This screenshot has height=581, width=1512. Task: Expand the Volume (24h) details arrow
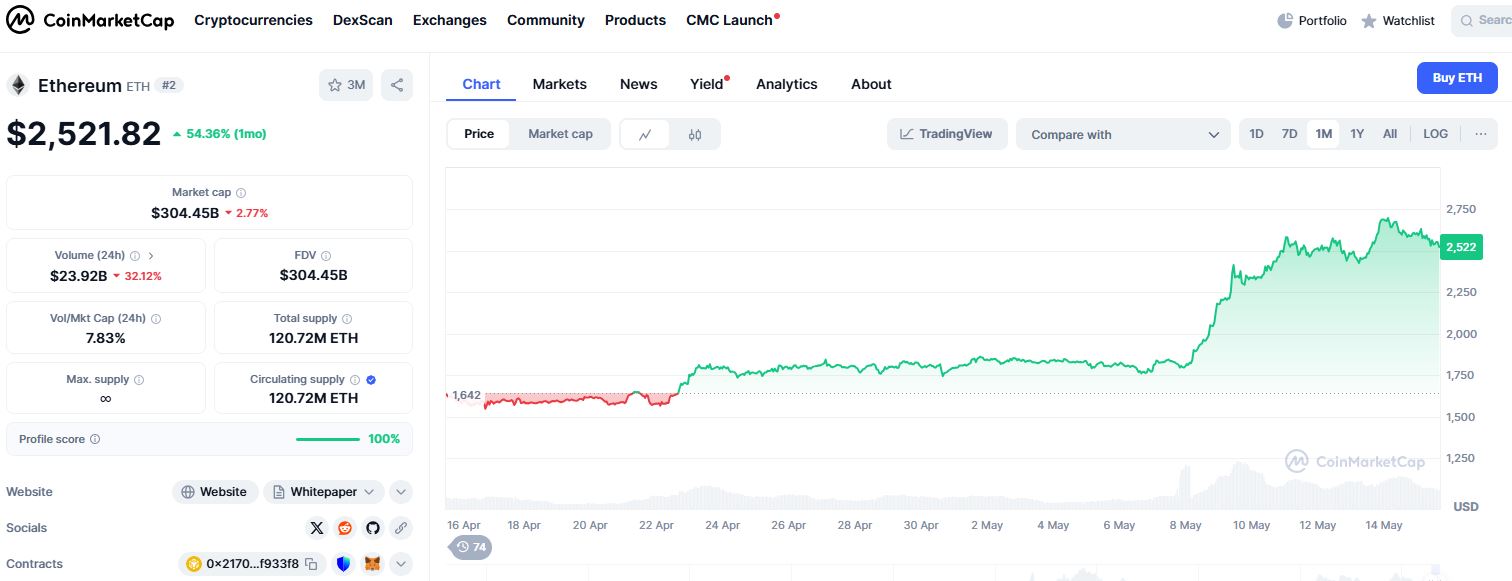(151, 256)
